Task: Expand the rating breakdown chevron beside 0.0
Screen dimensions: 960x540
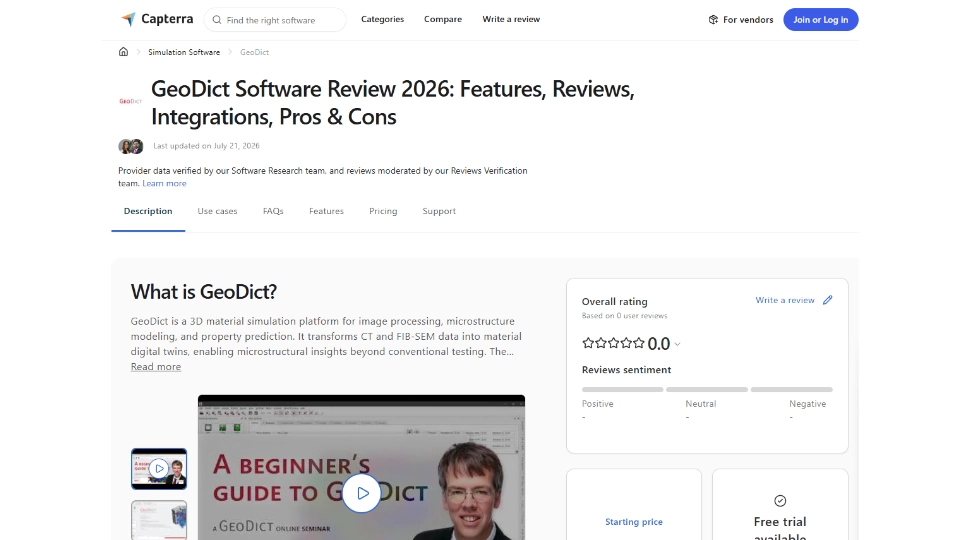Action: tap(677, 344)
